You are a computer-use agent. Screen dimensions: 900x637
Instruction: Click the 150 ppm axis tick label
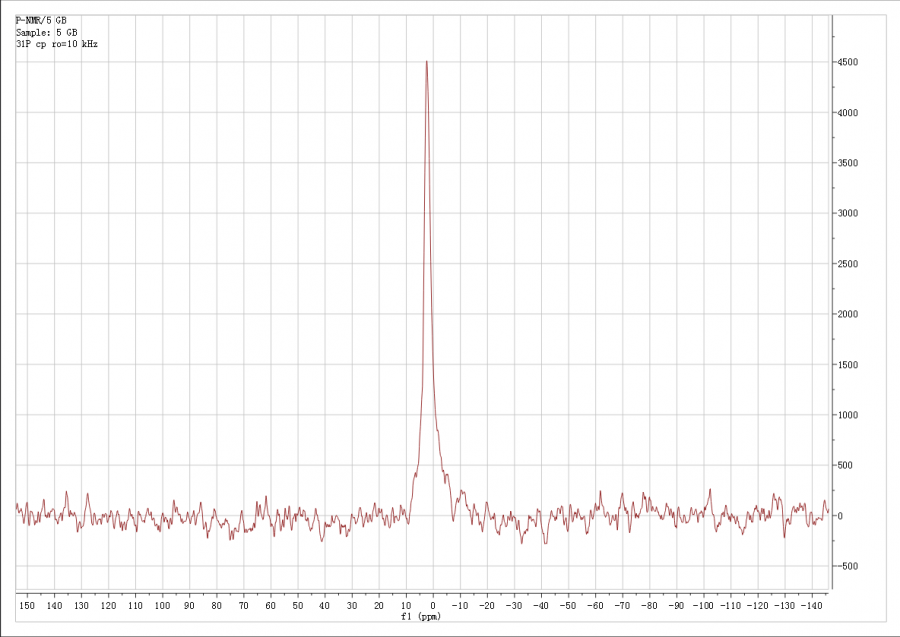point(27,605)
